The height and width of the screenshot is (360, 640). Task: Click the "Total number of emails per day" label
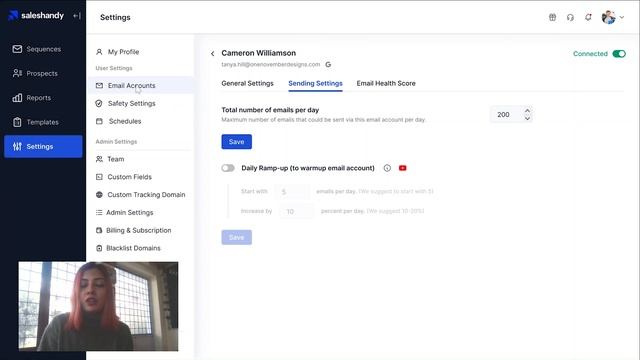pyautogui.click(x=270, y=110)
